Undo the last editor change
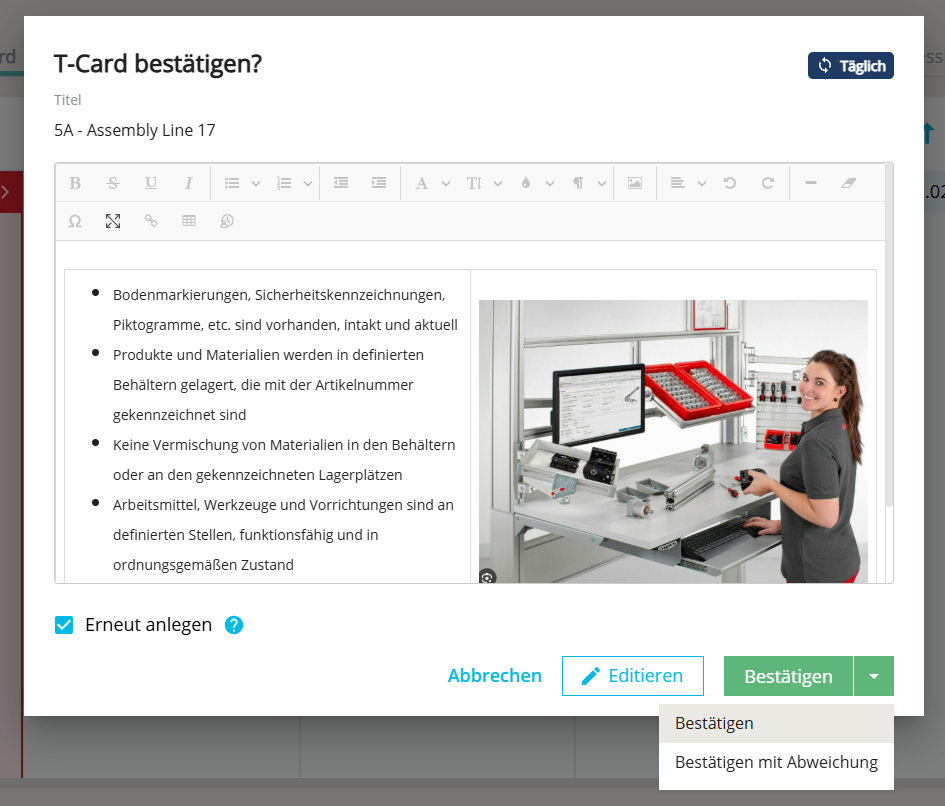The image size is (945, 806). click(730, 183)
